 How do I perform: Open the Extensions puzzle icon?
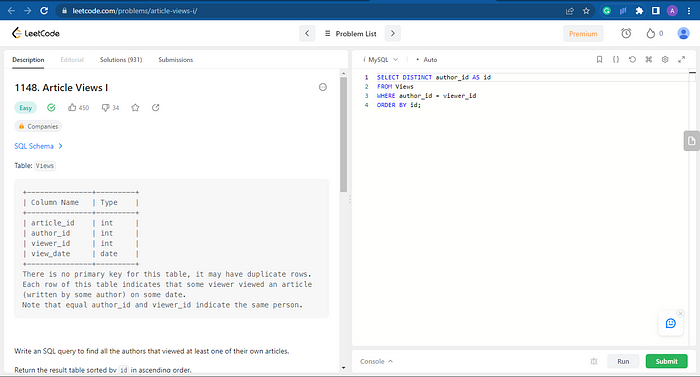coord(639,11)
